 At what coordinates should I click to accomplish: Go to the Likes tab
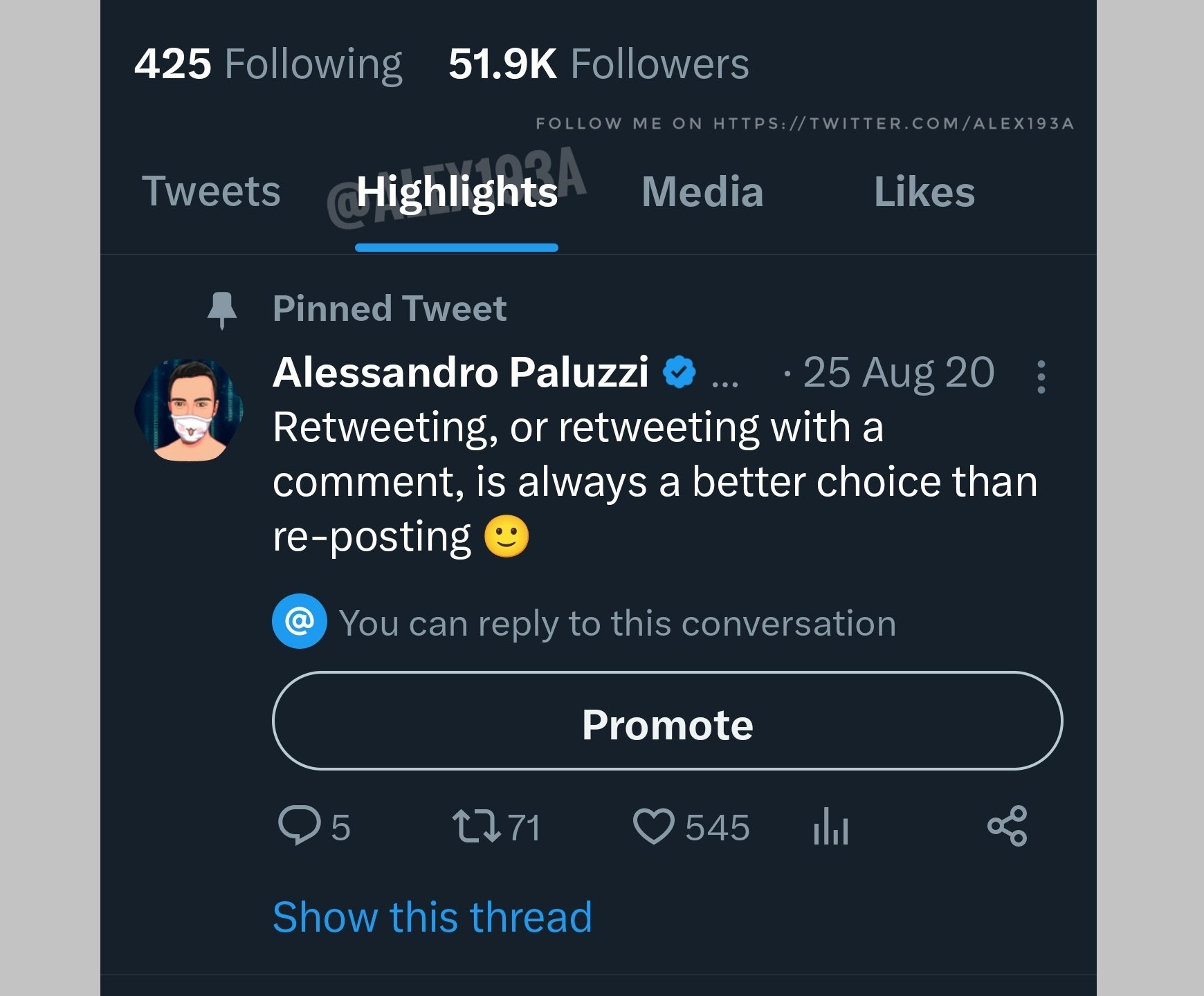(x=924, y=192)
